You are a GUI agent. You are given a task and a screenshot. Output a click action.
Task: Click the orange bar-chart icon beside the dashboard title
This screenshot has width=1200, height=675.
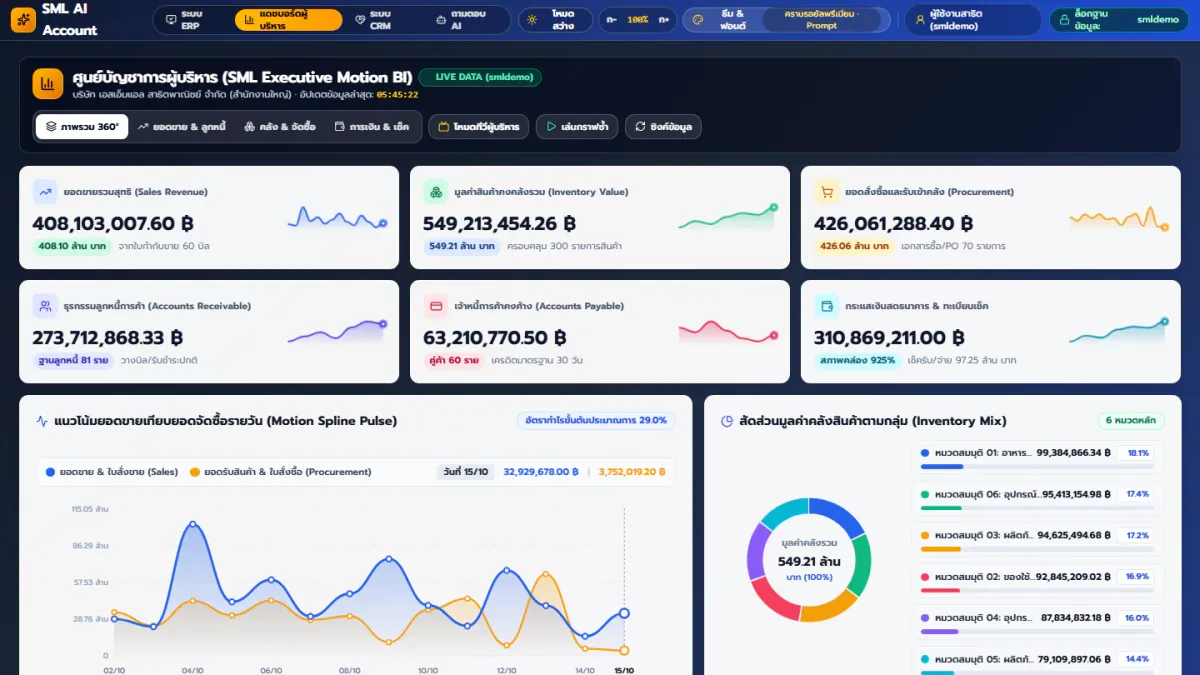click(48, 84)
